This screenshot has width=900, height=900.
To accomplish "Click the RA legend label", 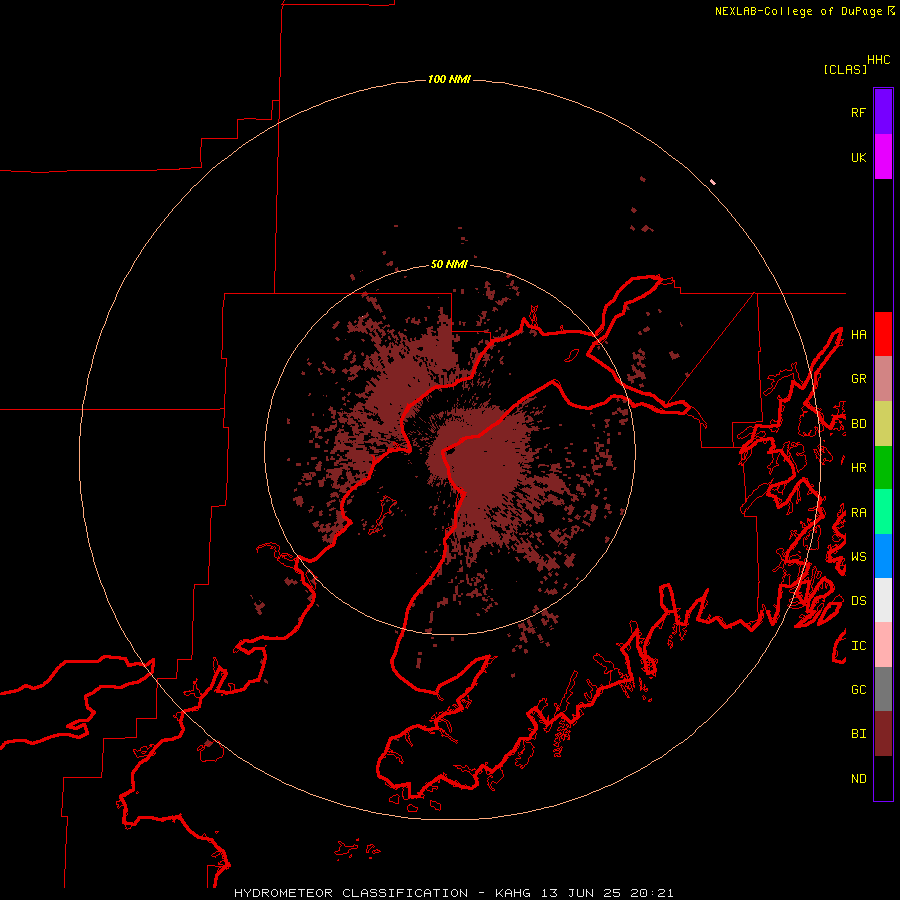I will coord(858,513).
